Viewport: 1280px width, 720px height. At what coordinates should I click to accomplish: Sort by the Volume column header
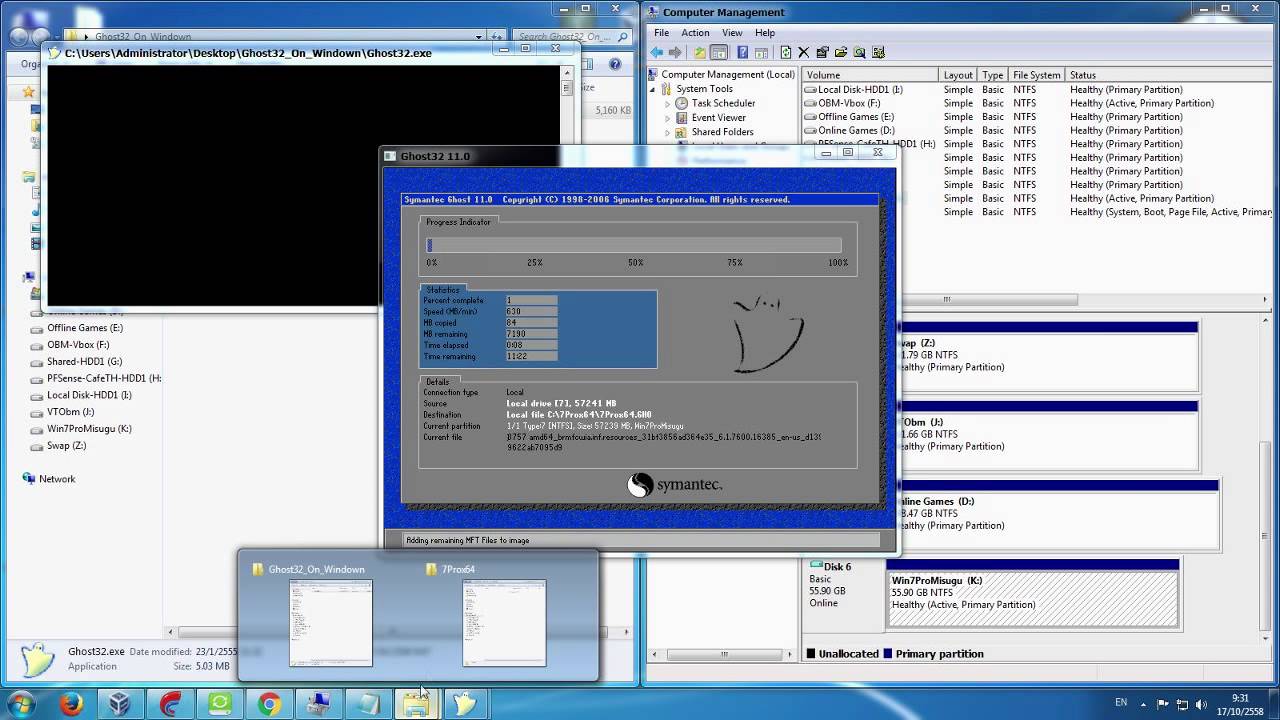coord(870,75)
